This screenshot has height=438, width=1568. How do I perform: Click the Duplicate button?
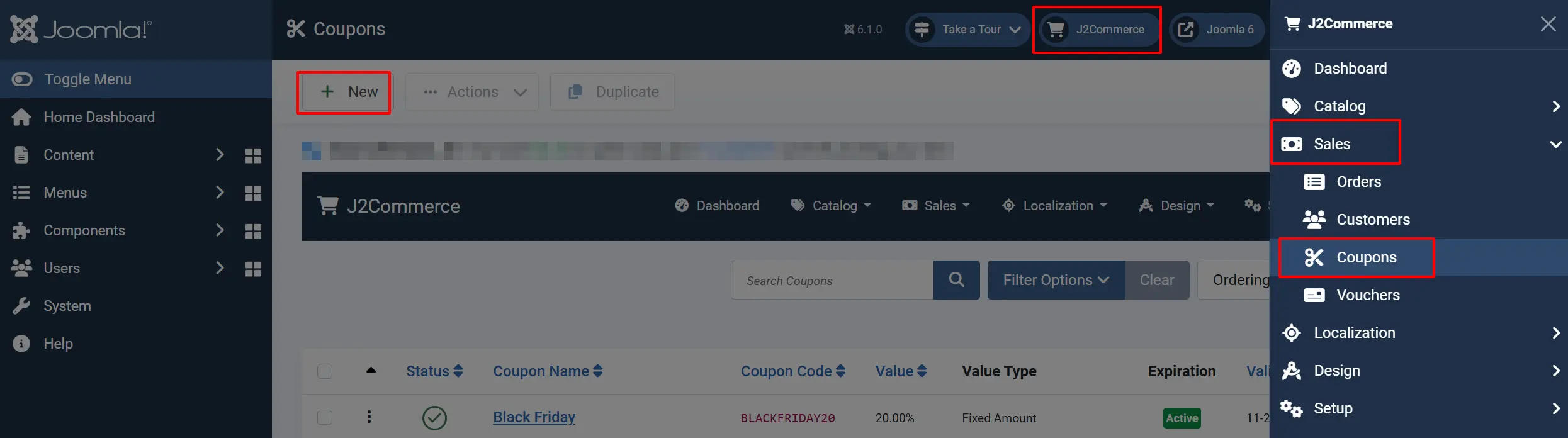tap(612, 92)
